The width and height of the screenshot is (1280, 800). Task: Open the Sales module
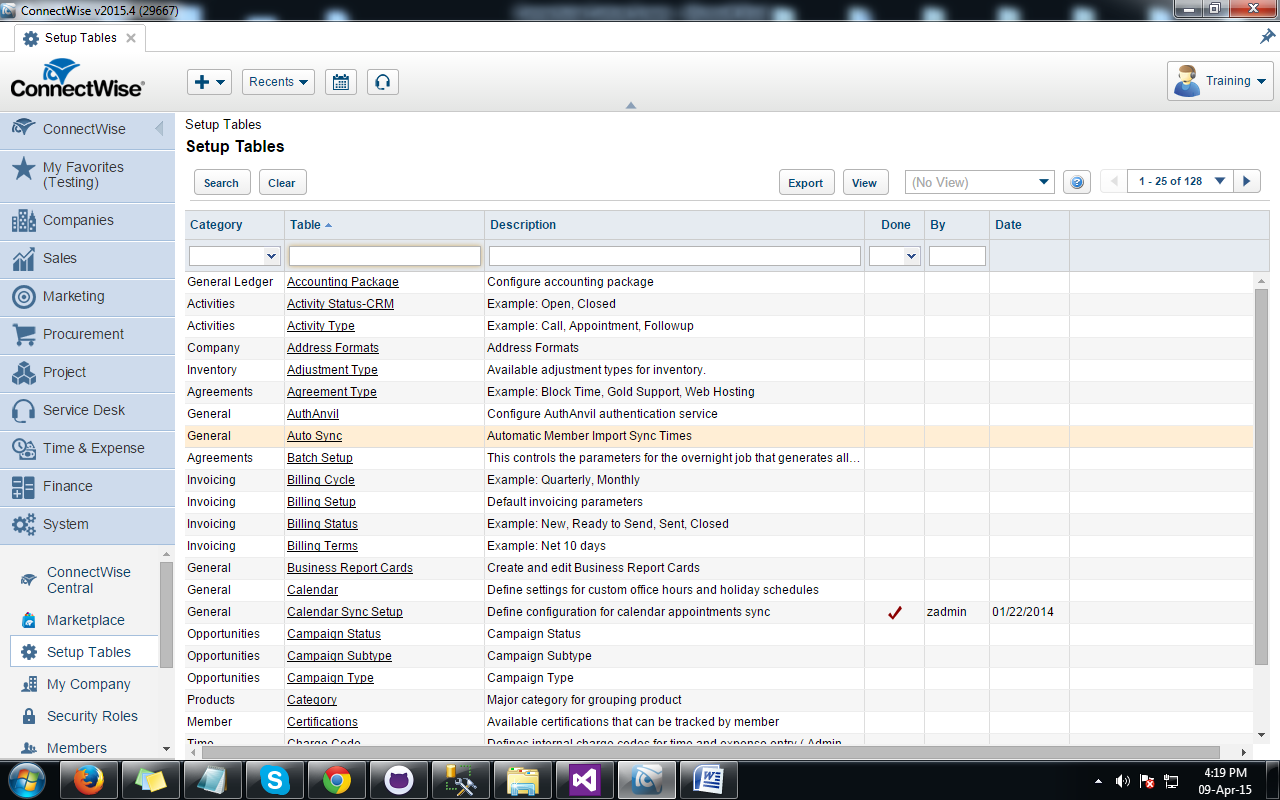[x=87, y=258]
